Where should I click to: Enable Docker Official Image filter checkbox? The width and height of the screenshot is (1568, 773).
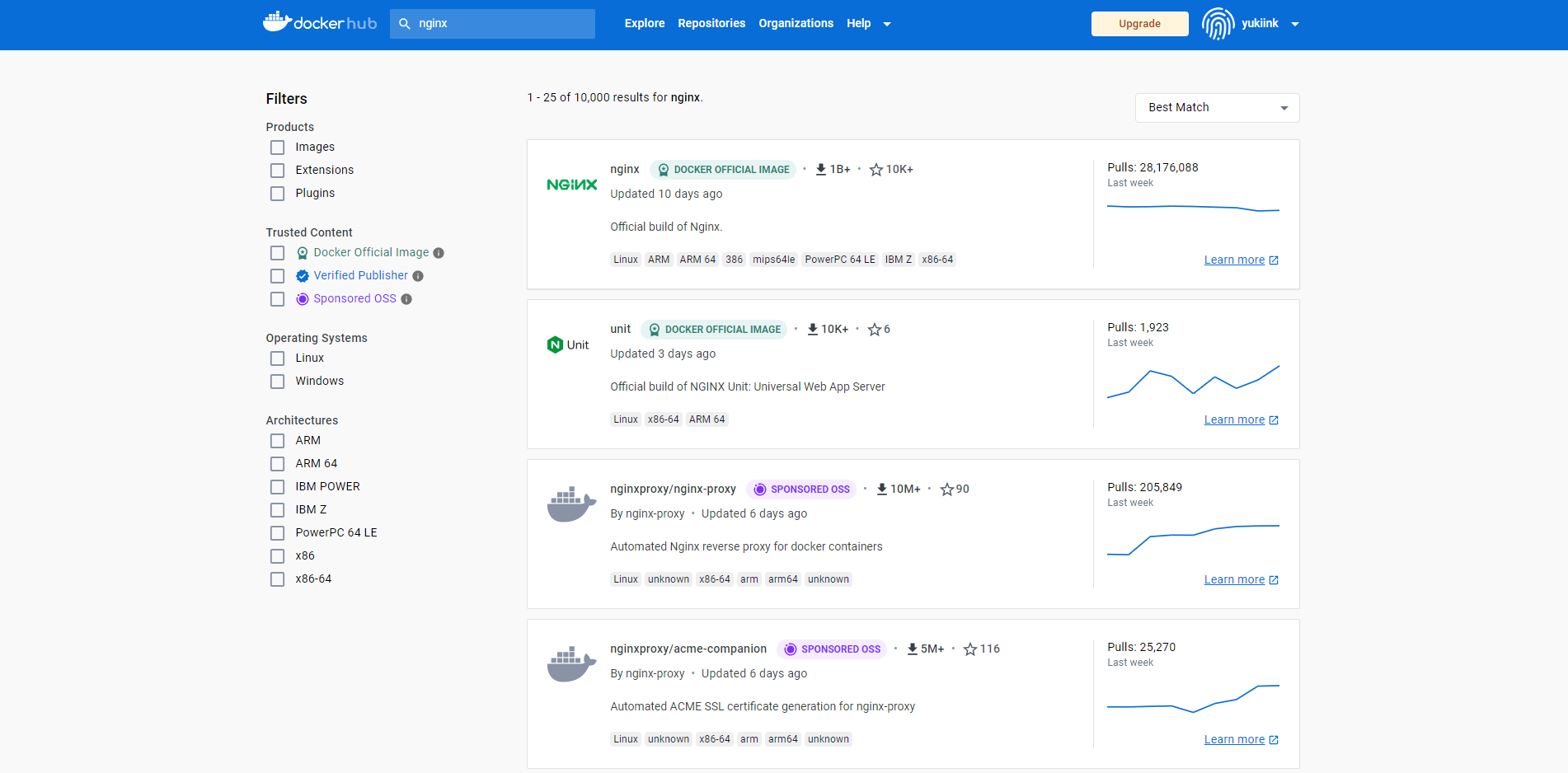278,253
